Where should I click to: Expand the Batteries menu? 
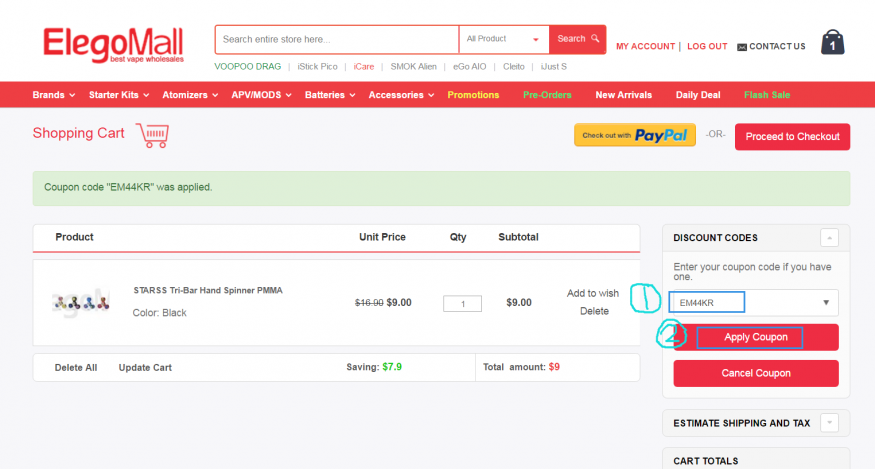tap(330, 95)
